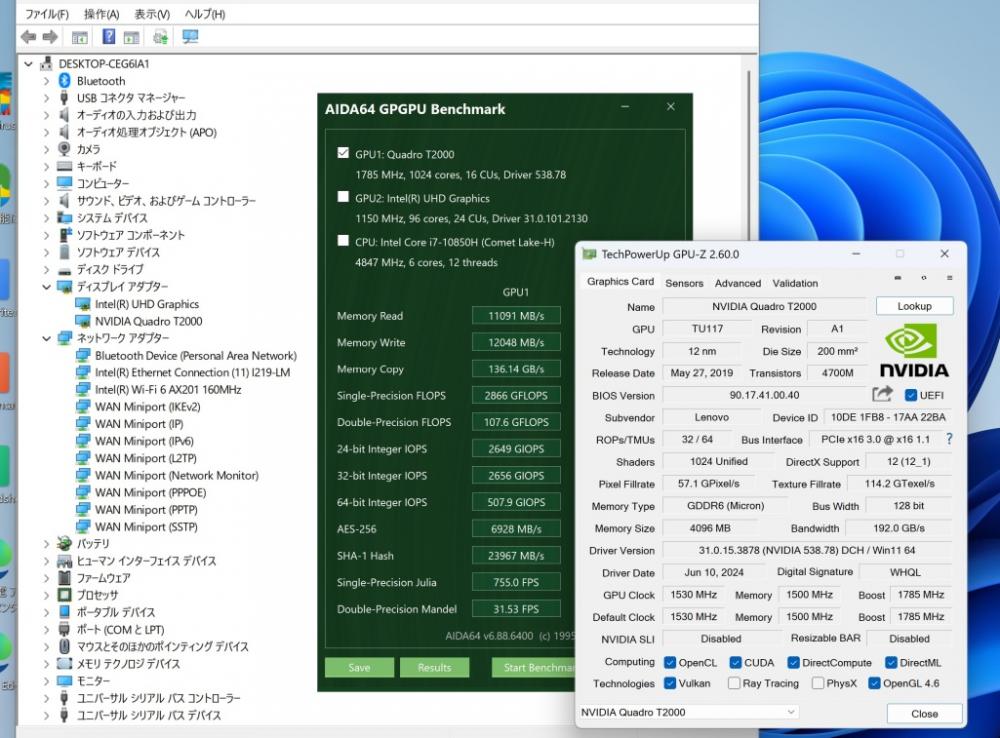1000x738 pixels.
Task: Click the BIOS share/export arrow icon in GPU-Z
Action: 882,394
